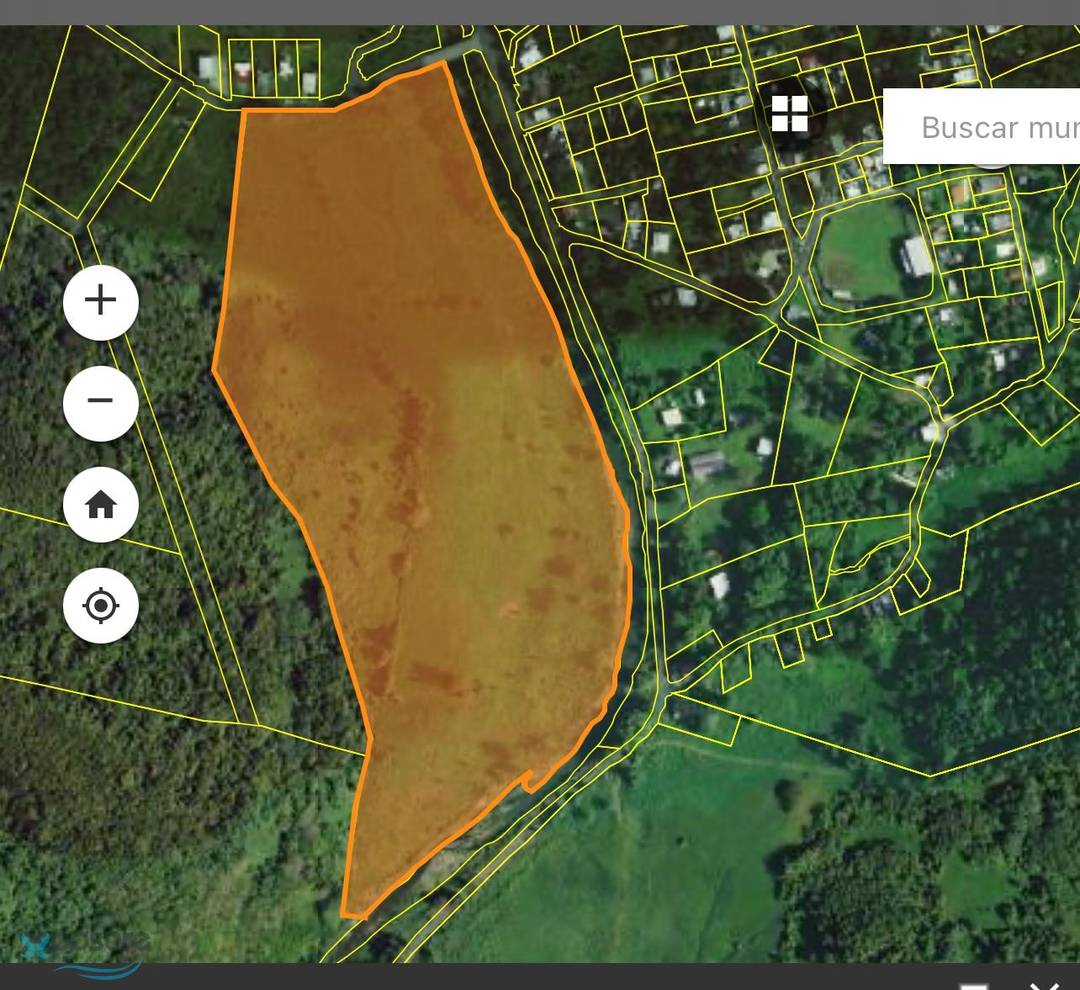The width and height of the screenshot is (1080, 990).
Task: Select the orange highlighted parcel
Action: [x=420, y=450]
